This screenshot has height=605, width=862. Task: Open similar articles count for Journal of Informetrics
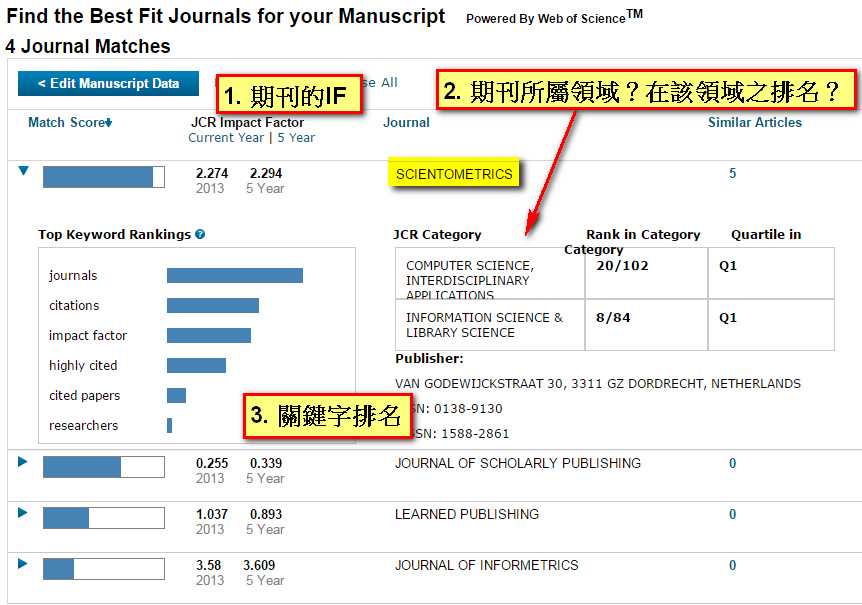(x=732, y=565)
